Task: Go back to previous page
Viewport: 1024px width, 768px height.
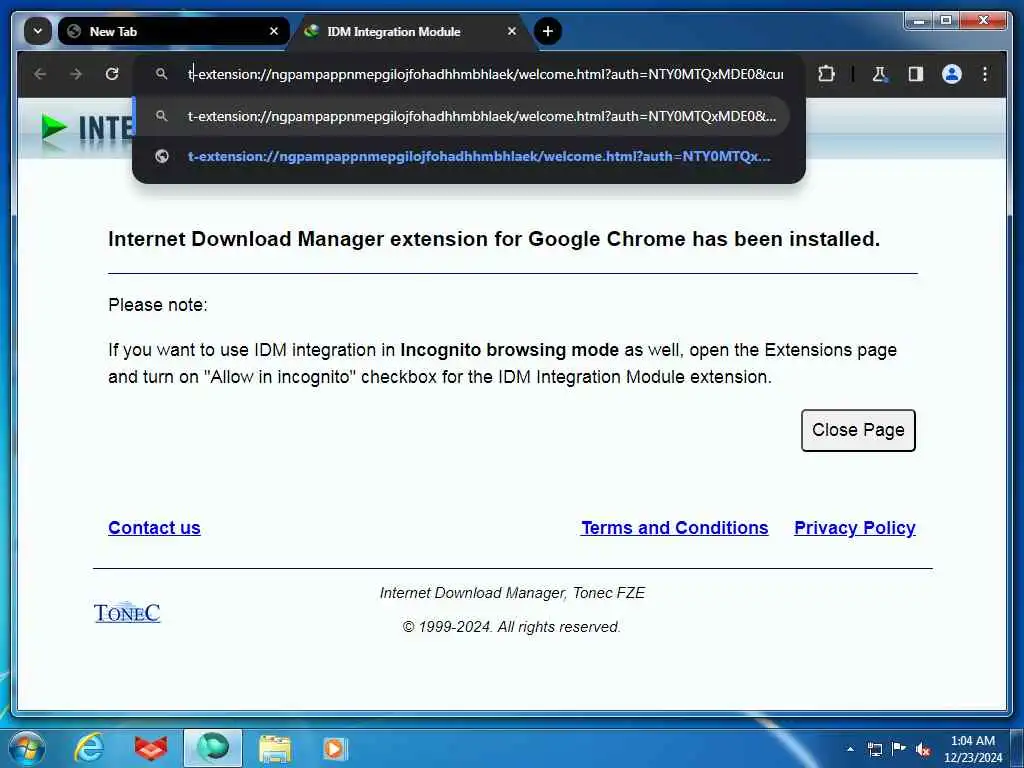Action: 40,74
